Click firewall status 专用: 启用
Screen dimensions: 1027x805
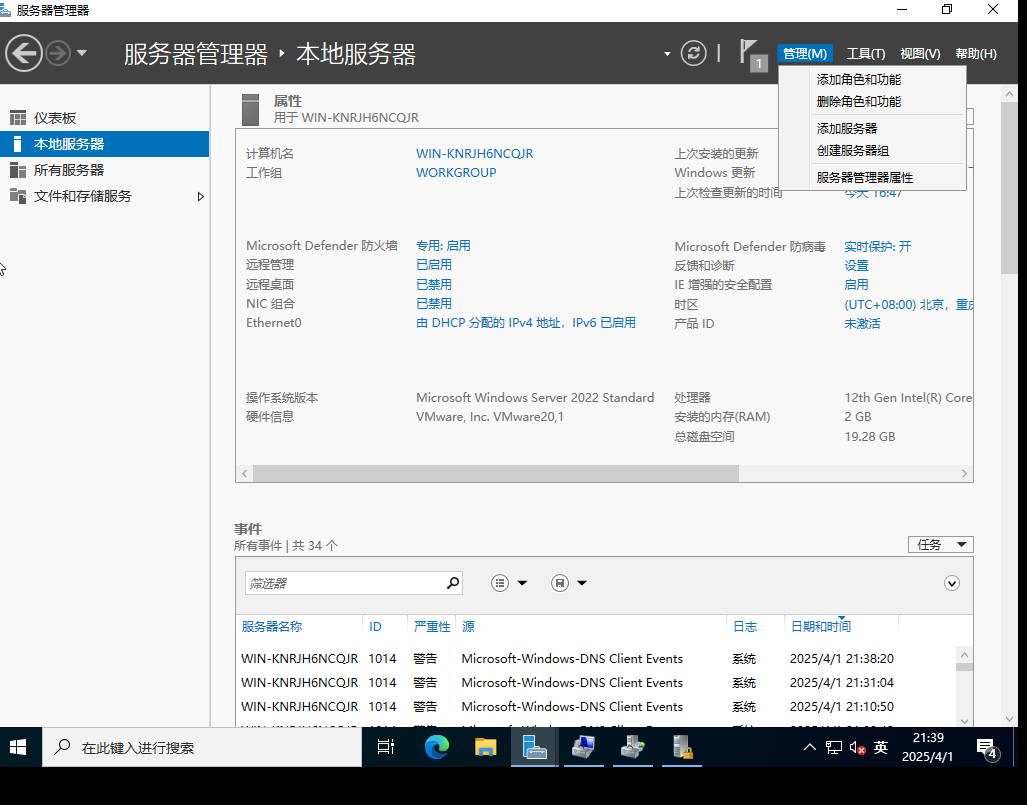[x=443, y=246]
